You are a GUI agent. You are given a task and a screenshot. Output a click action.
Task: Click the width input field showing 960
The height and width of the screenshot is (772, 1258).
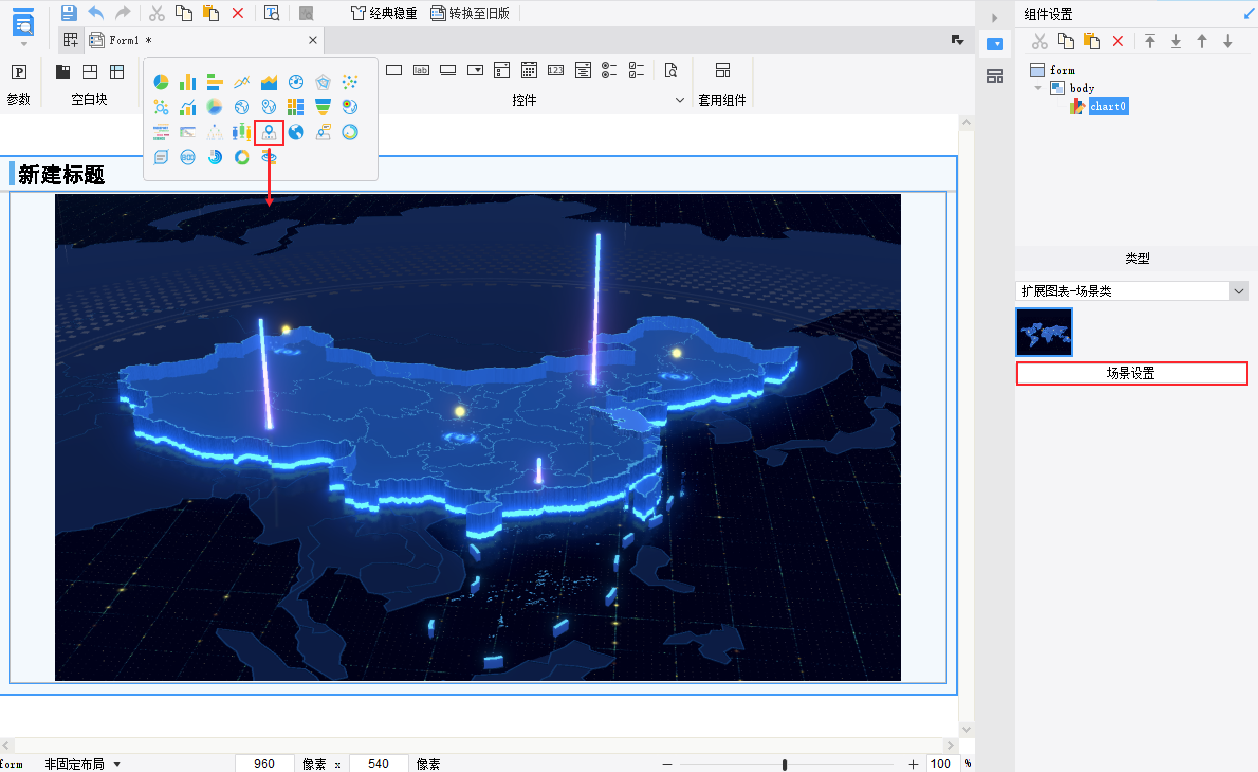tap(264, 764)
